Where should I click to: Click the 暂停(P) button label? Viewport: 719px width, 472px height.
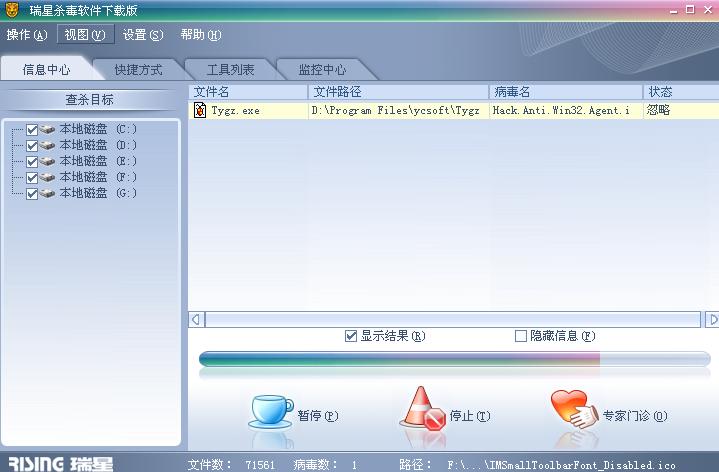pos(318,416)
